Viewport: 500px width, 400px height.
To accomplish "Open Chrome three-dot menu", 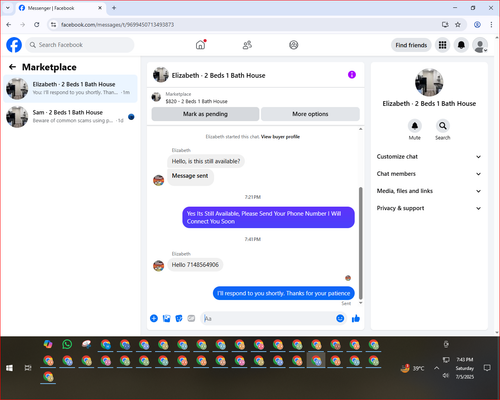I will click(x=491, y=25).
